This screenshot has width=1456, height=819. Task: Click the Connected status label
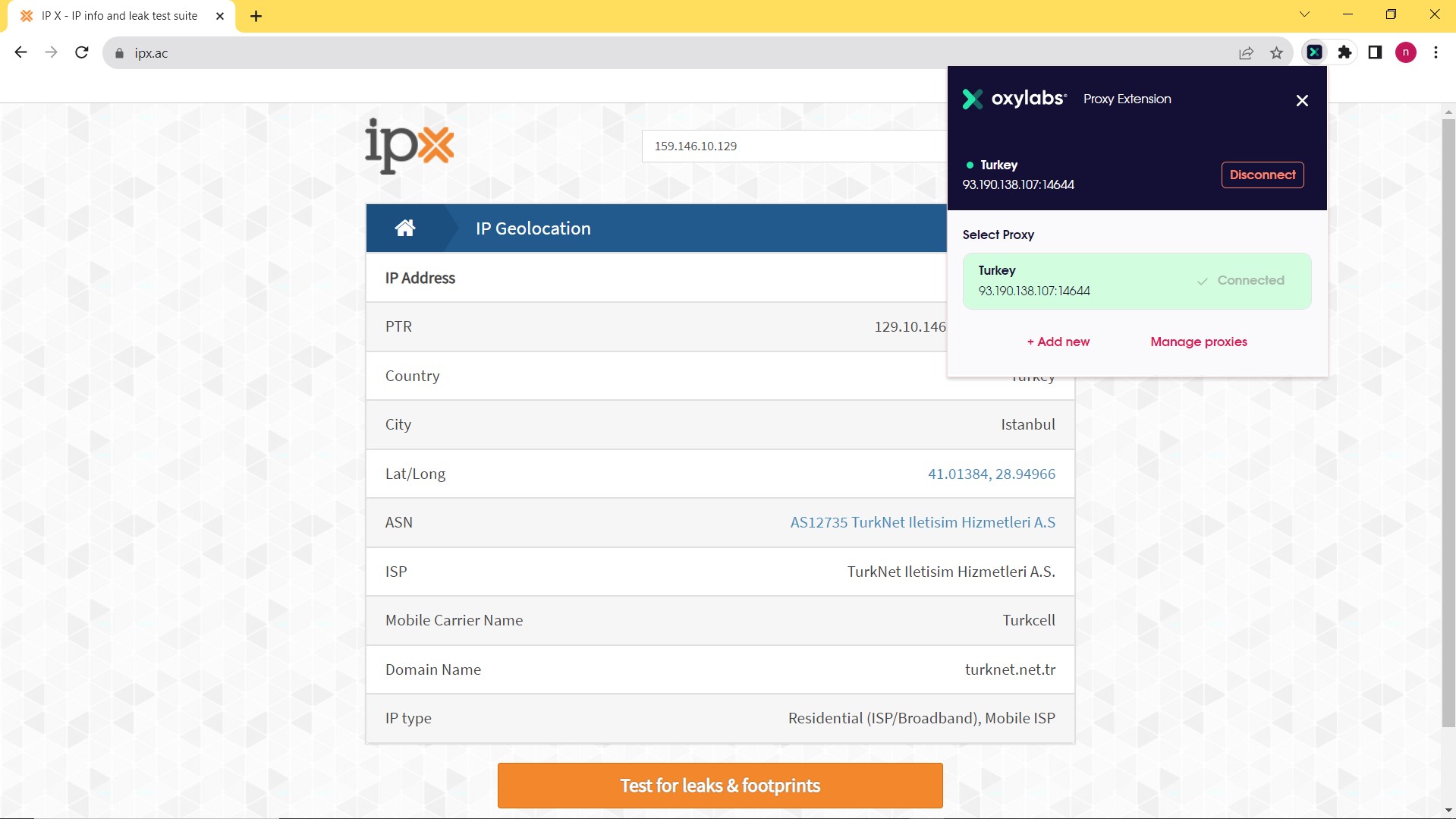[x=1250, y=280]
